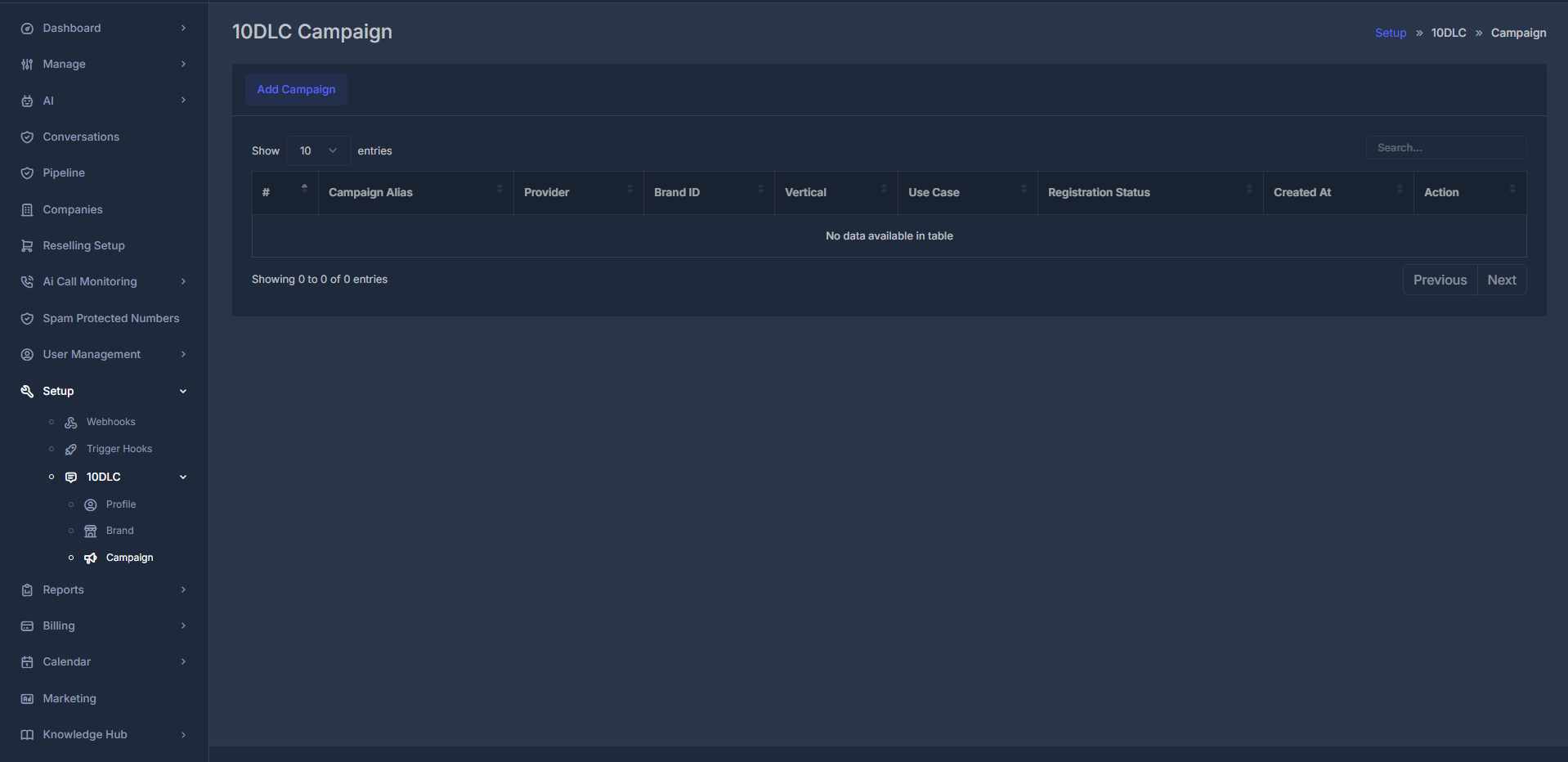Click the Campaign megaphone icon
This screenshot has width=1568, height=762.
click(x=90, y=558)
